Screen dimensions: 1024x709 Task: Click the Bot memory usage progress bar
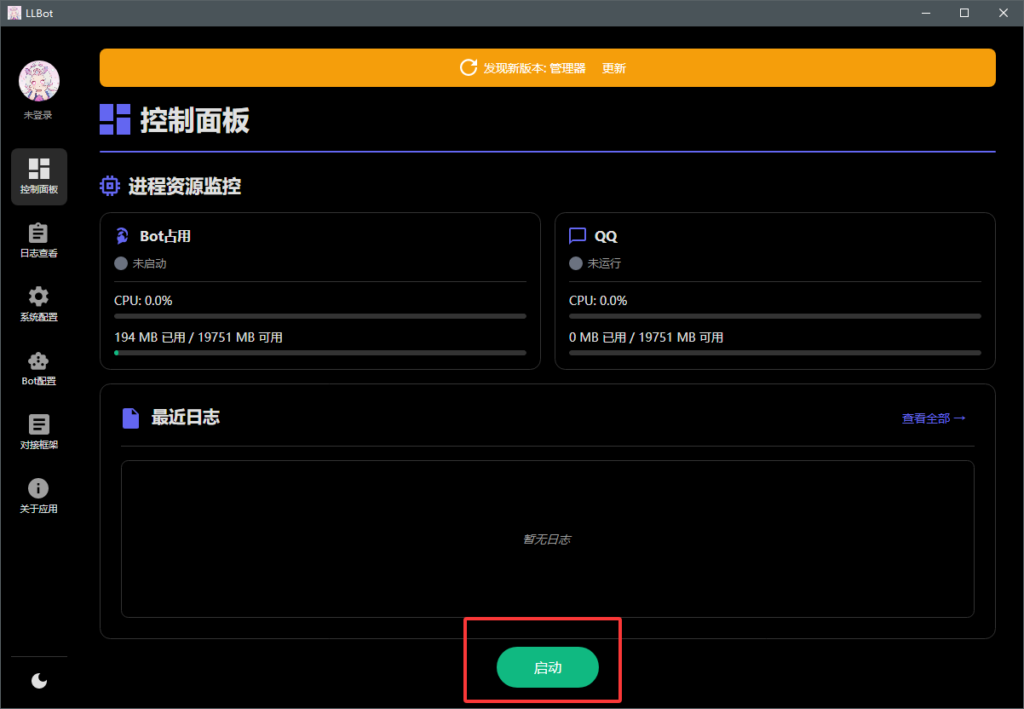(320, 353)
